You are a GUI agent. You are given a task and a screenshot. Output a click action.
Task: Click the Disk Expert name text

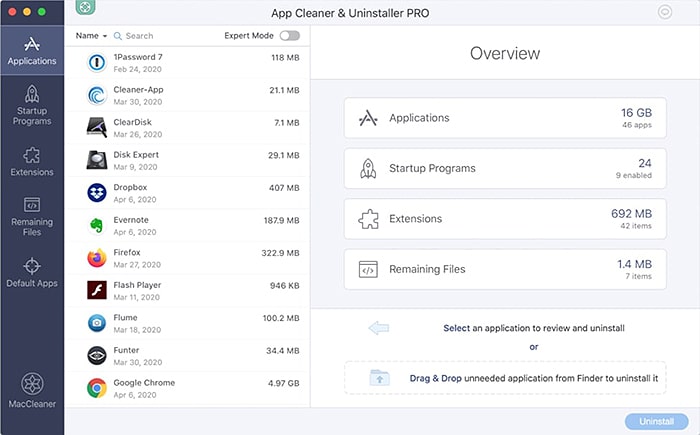point(136,155)
